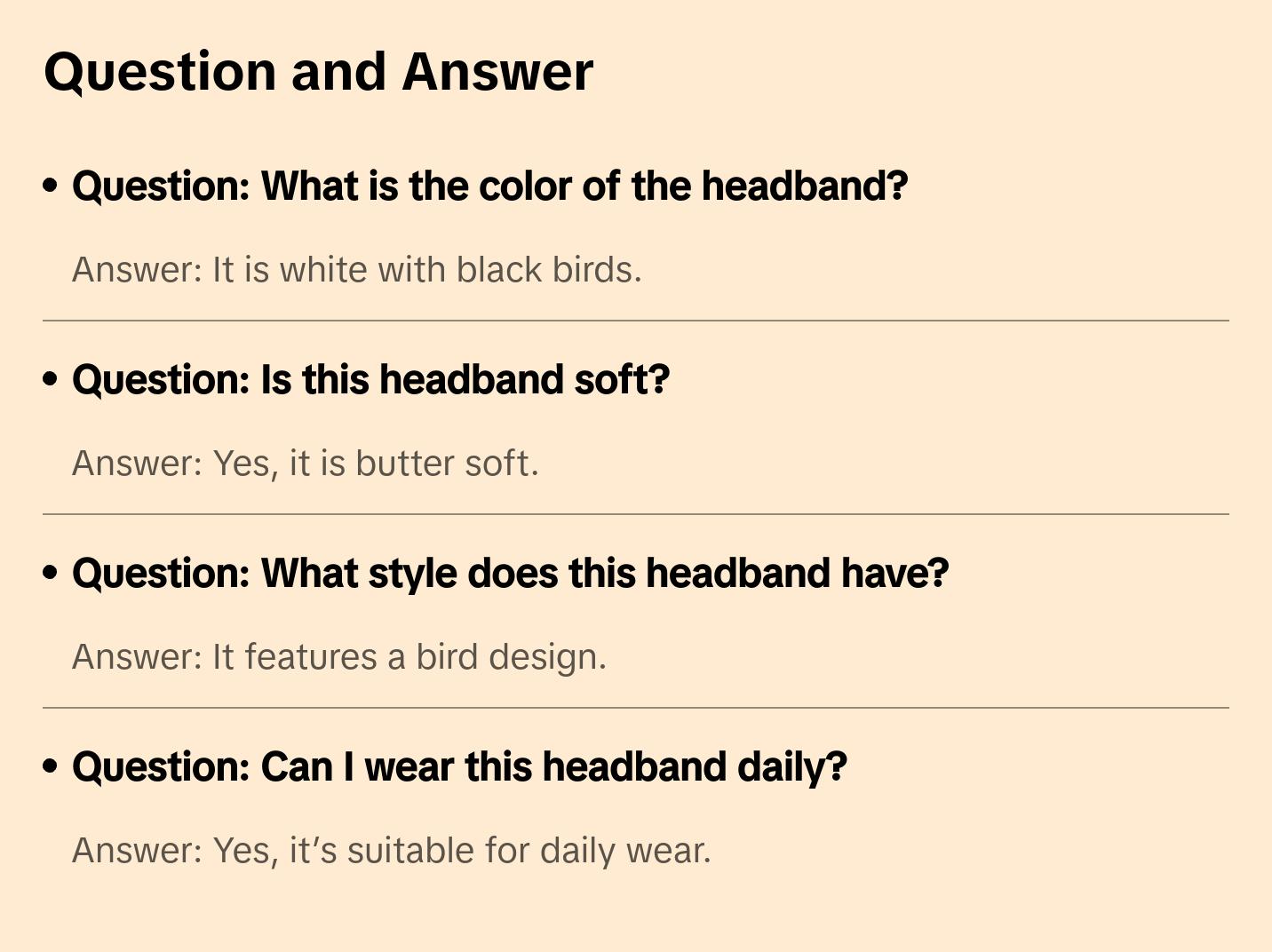This screenshot has width=1272, height=952.
Task: Click the answer "It is white with black birds."
Action: [356, 270]
